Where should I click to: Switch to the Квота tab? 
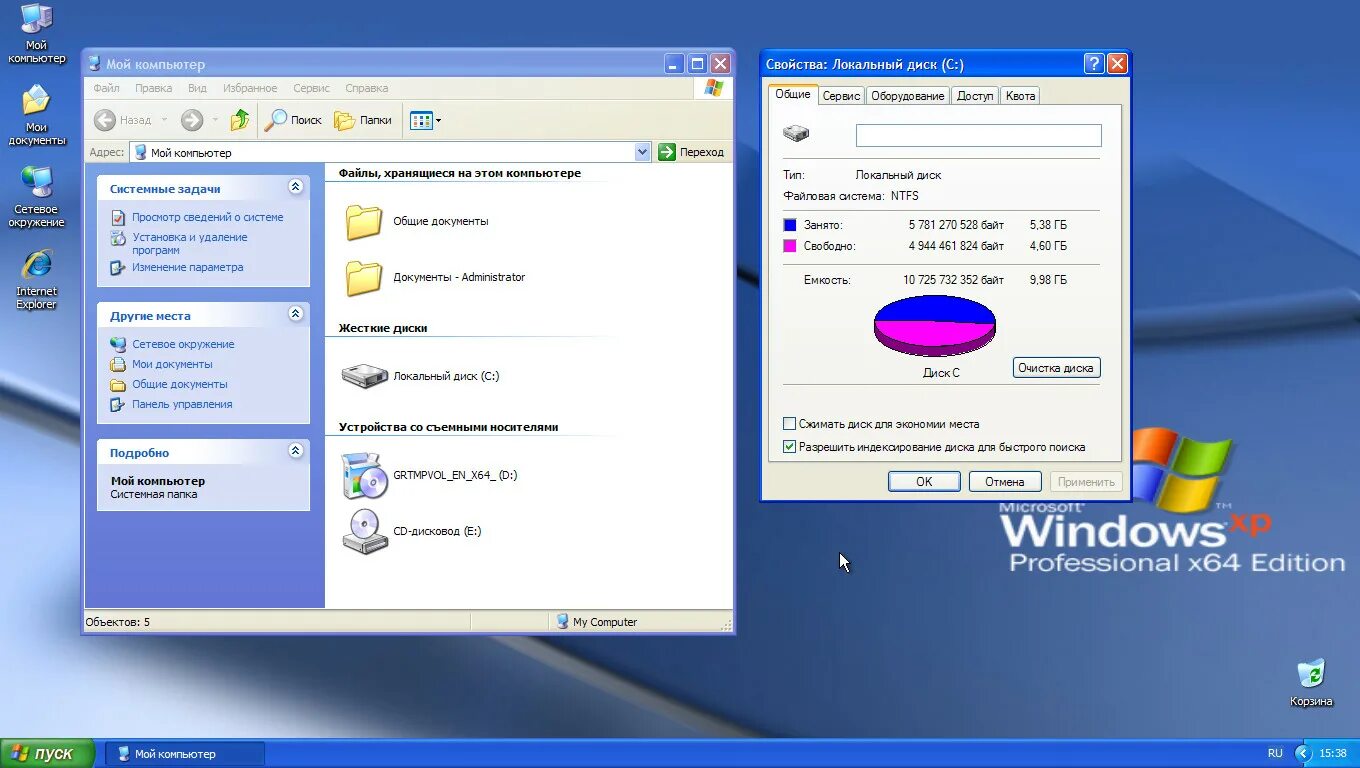click(x=1021, y=96)
